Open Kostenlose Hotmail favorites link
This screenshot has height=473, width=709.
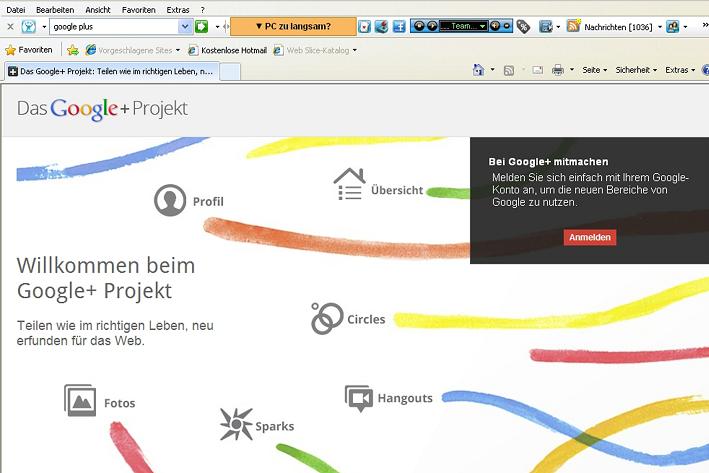click(x=227, y=50)
